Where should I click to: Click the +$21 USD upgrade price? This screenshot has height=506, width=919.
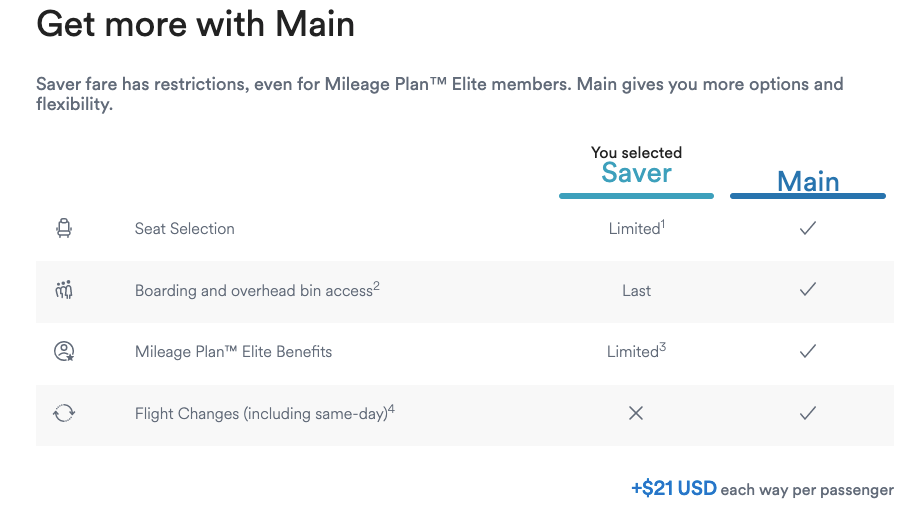click(673, 488)
